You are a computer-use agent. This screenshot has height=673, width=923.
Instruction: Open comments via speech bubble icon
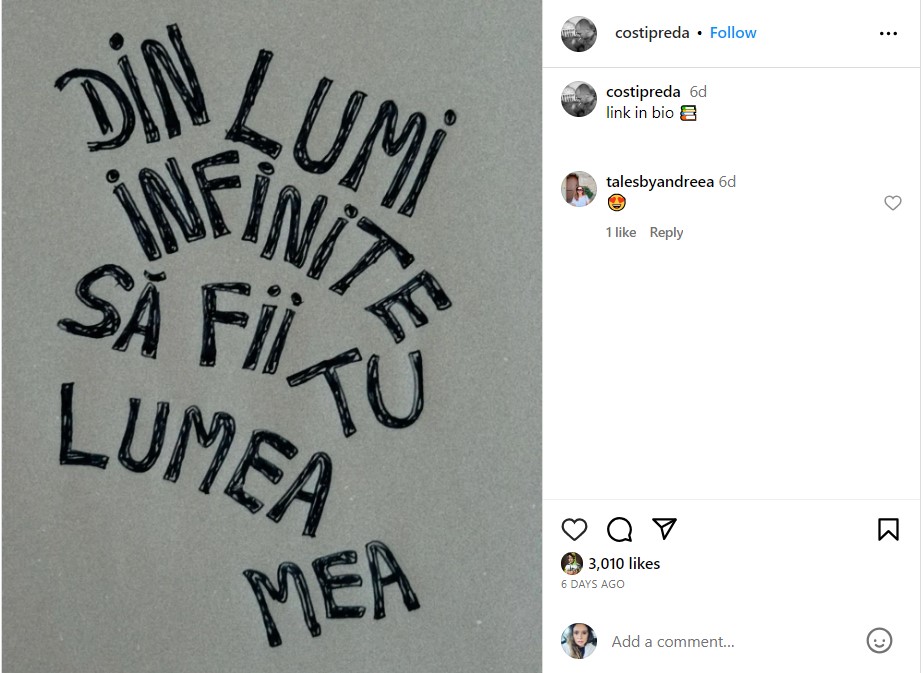point(619,529)
